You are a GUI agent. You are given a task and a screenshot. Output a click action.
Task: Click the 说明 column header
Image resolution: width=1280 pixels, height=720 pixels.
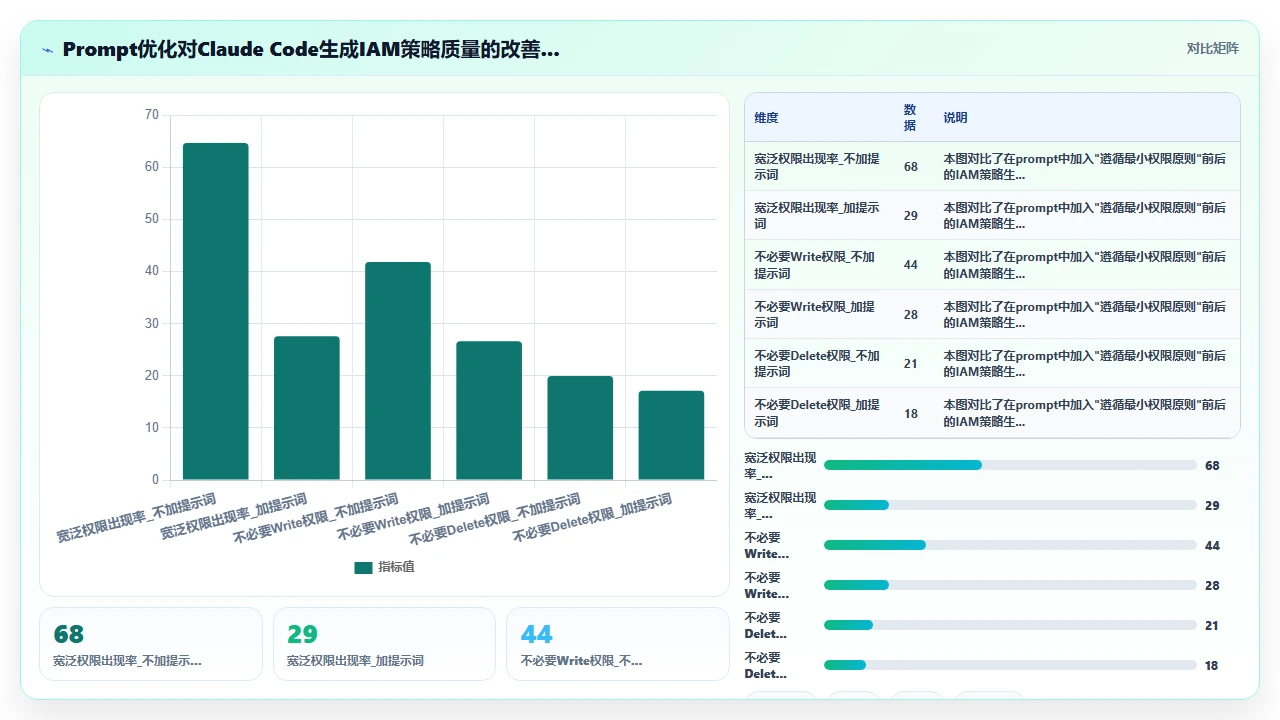point(955,118)
